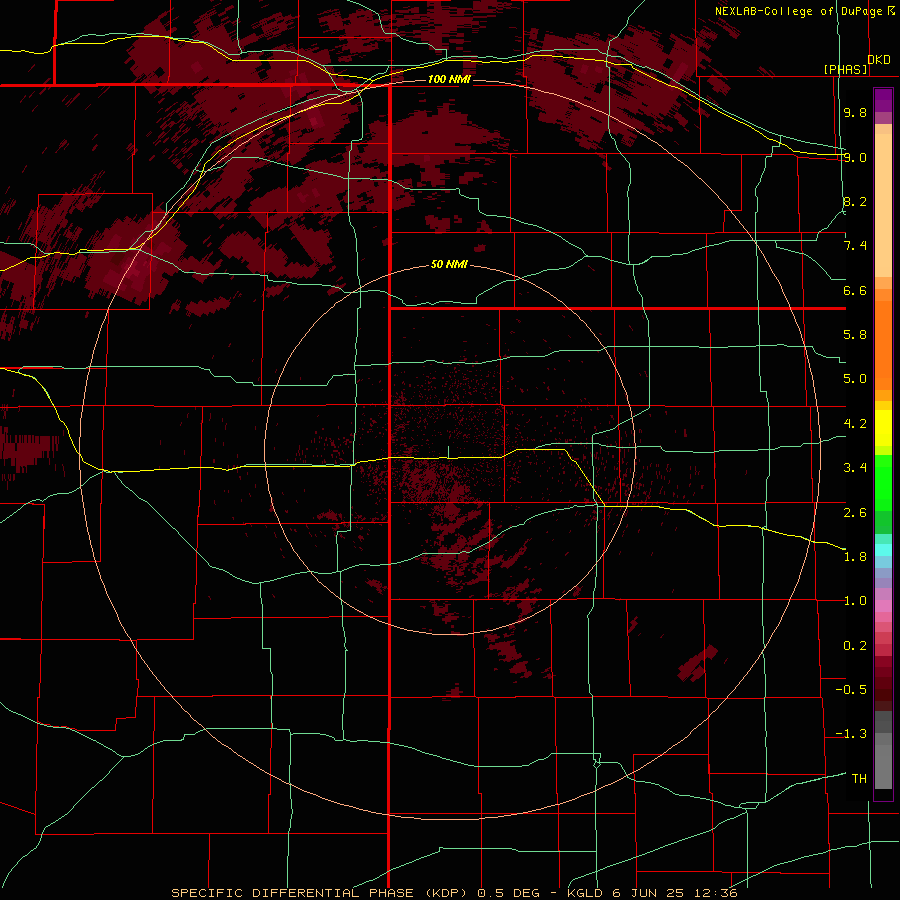The height and width of the screenshot is (900, 900).
Task: Click the 7.4 scale value
Action: coord(855,246)
